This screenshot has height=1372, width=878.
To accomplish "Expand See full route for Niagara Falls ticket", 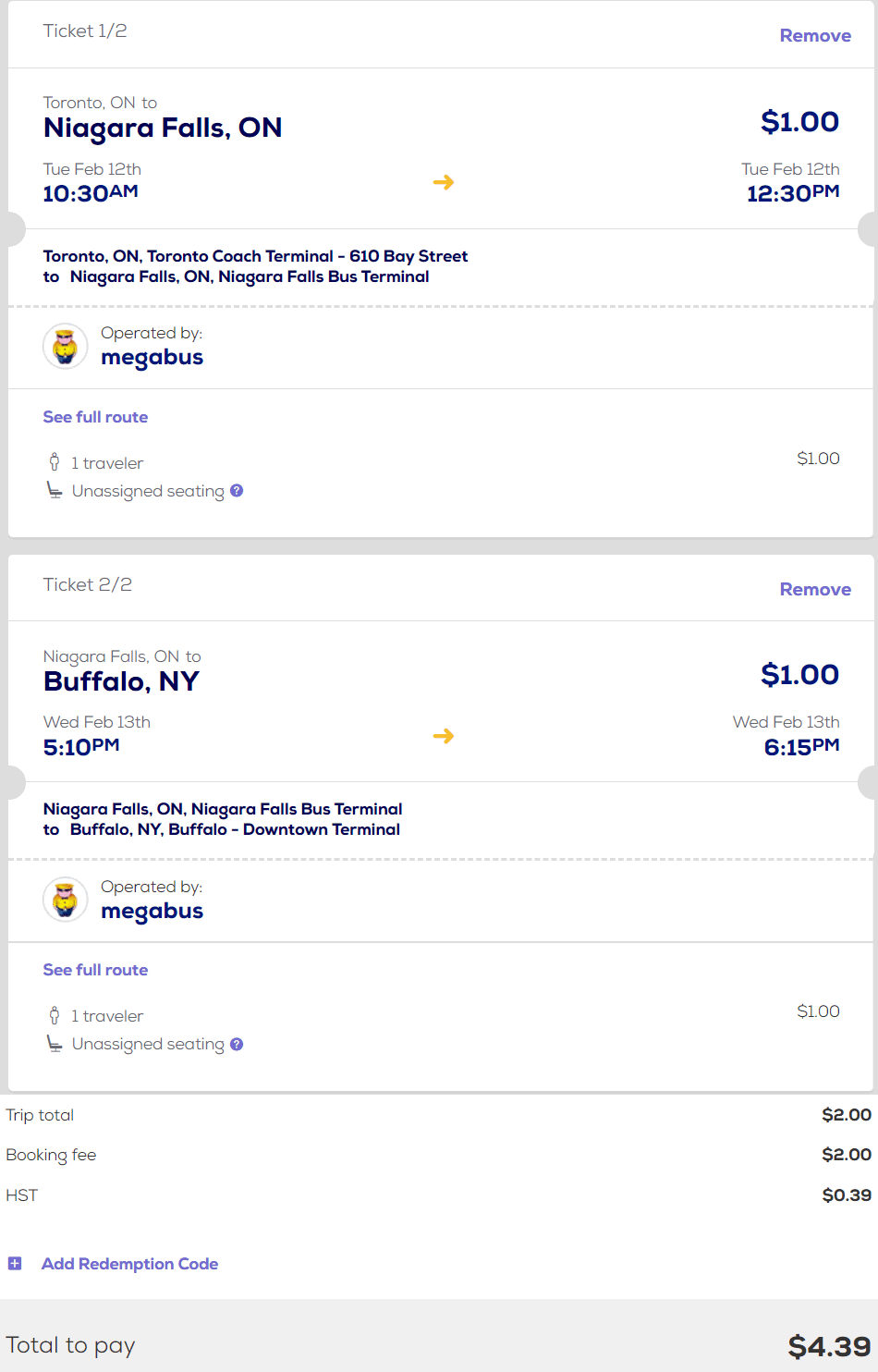I will pyautogui.click(x=95, y=417).
